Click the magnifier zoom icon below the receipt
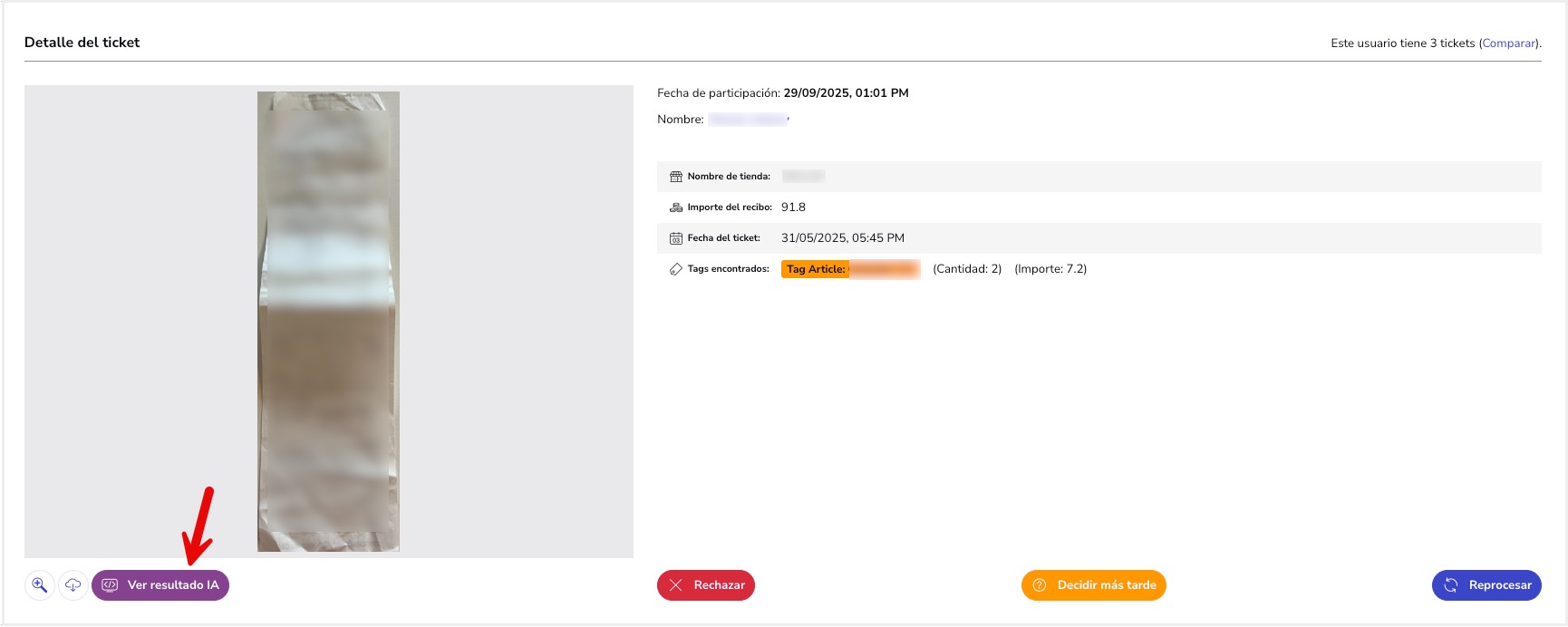Screen dimensions: 1568x627 (40, 585)
